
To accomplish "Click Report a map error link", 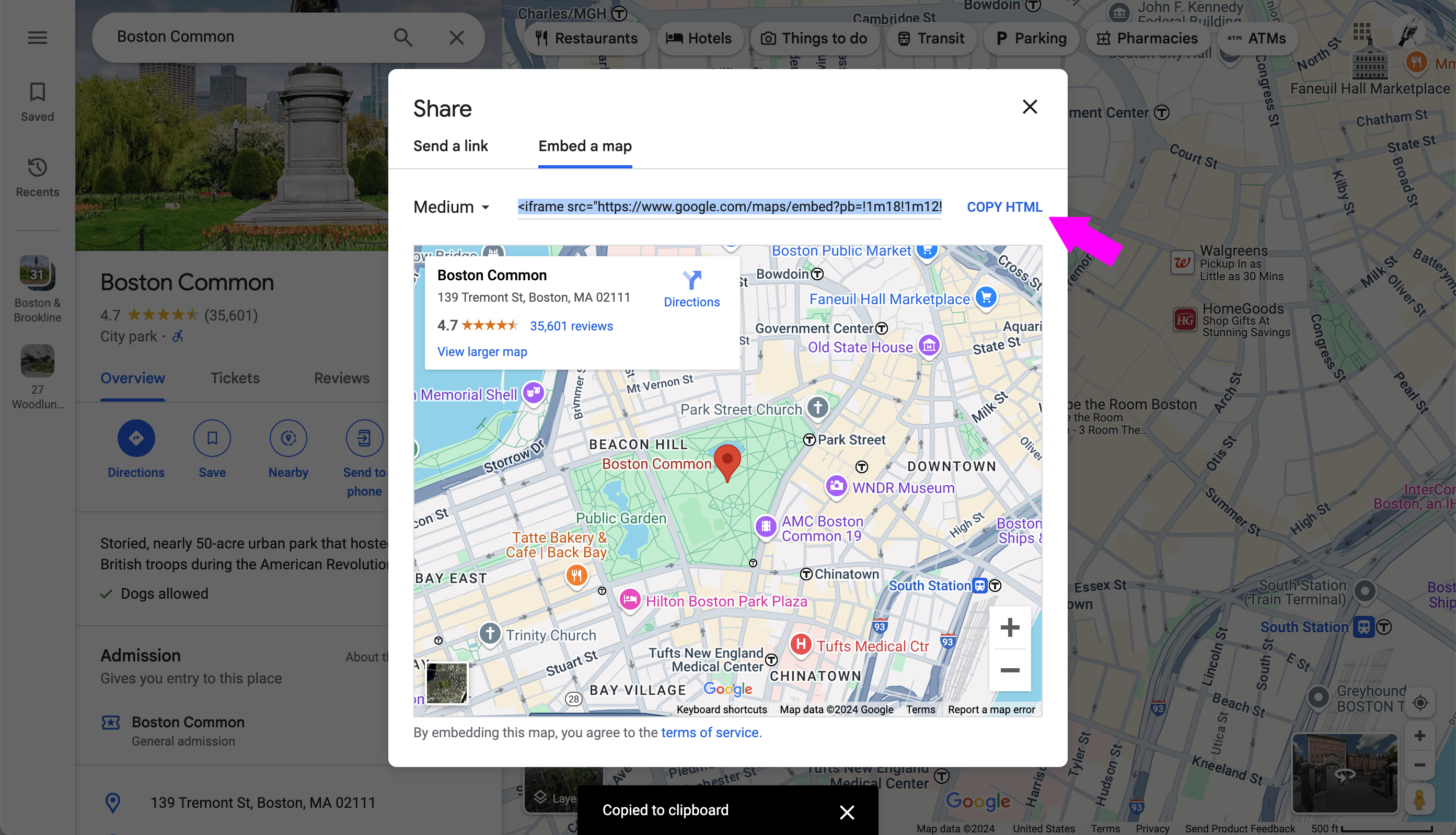I will 991,710.
